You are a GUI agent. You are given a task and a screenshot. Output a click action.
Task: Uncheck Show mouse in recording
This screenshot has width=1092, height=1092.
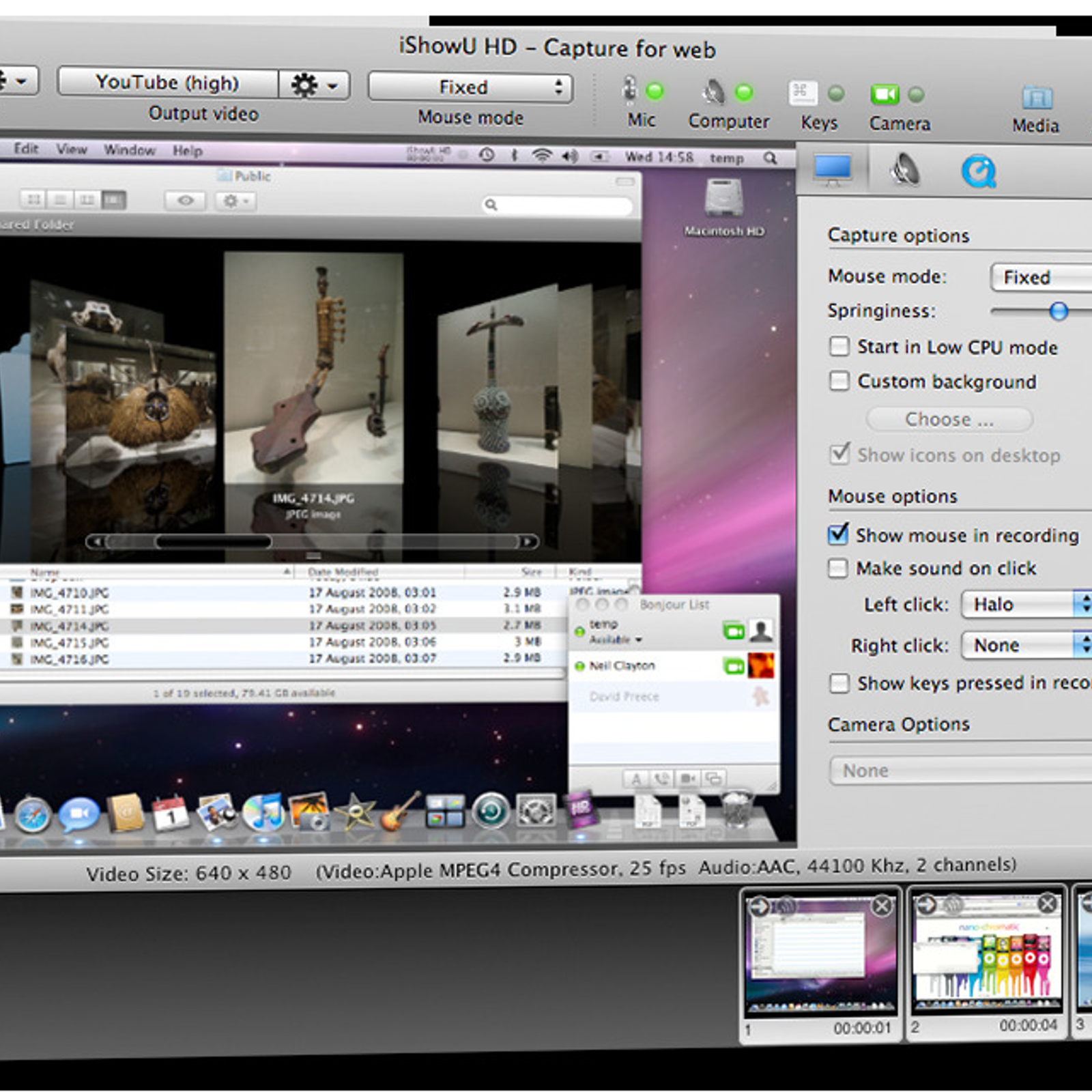(x=838, y=534)
